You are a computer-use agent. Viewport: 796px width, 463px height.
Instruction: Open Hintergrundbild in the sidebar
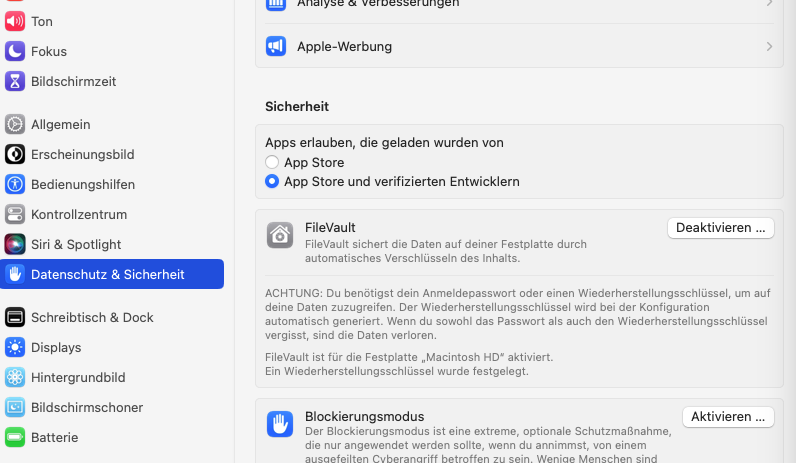pyautogui.click(x=78, y=378)
